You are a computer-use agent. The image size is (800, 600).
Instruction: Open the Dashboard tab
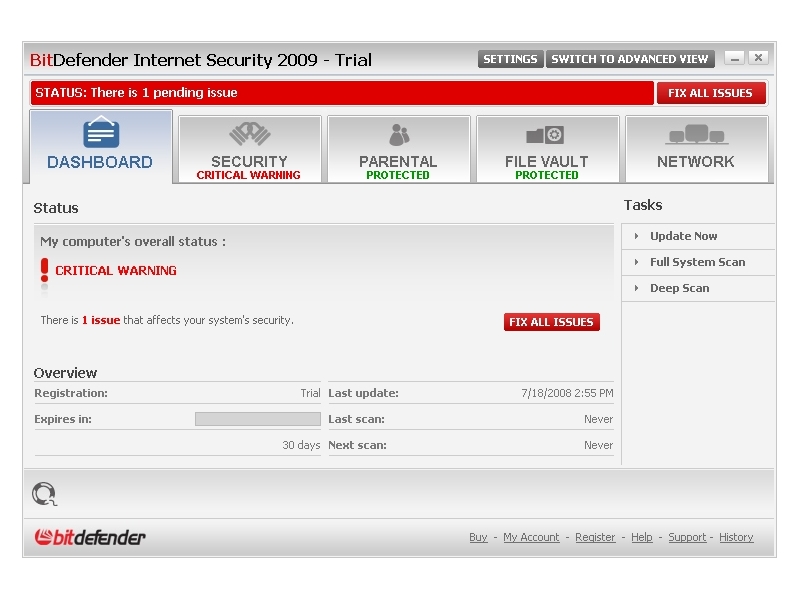pos(101,146)
